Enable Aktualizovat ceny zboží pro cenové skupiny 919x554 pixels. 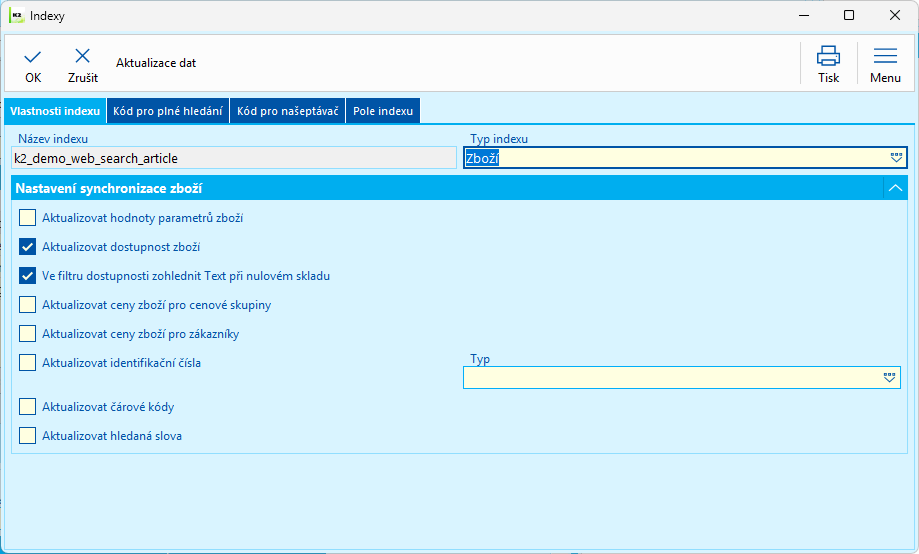28,305
